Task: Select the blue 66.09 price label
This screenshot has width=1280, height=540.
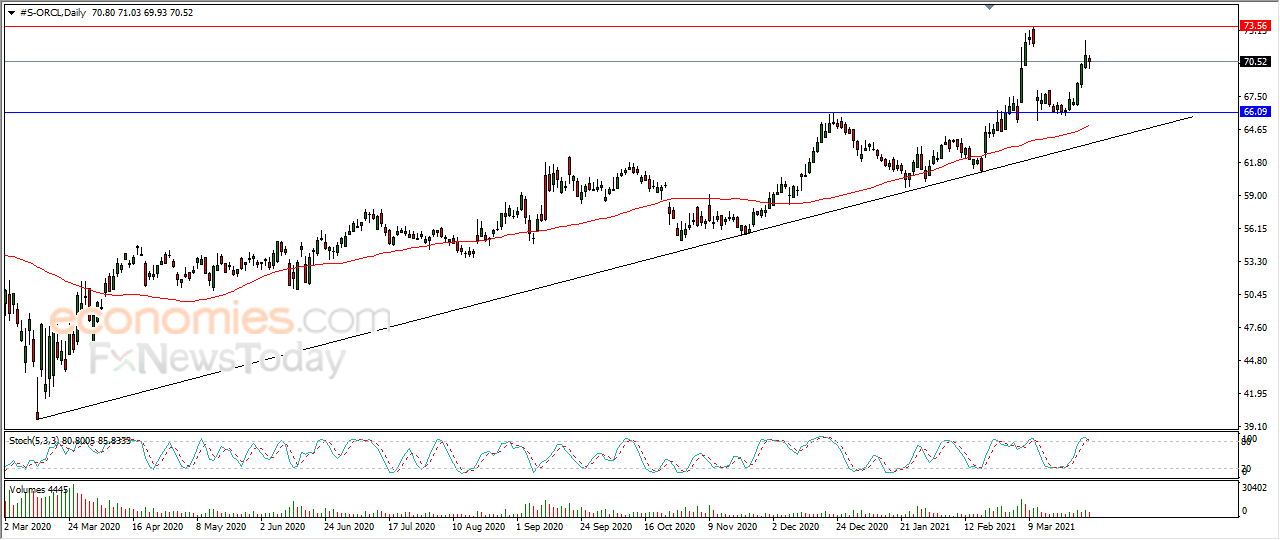Action: (x=1254, y=111)
